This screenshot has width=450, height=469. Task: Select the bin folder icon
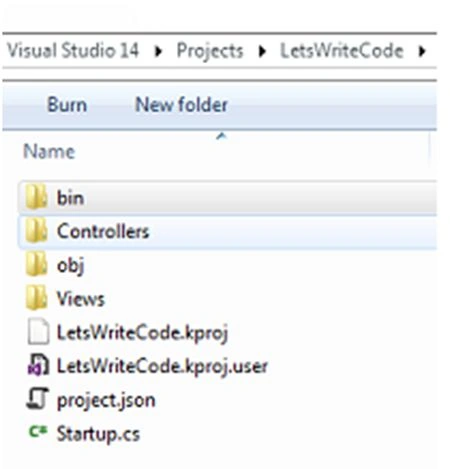click(x=36, y=197)
